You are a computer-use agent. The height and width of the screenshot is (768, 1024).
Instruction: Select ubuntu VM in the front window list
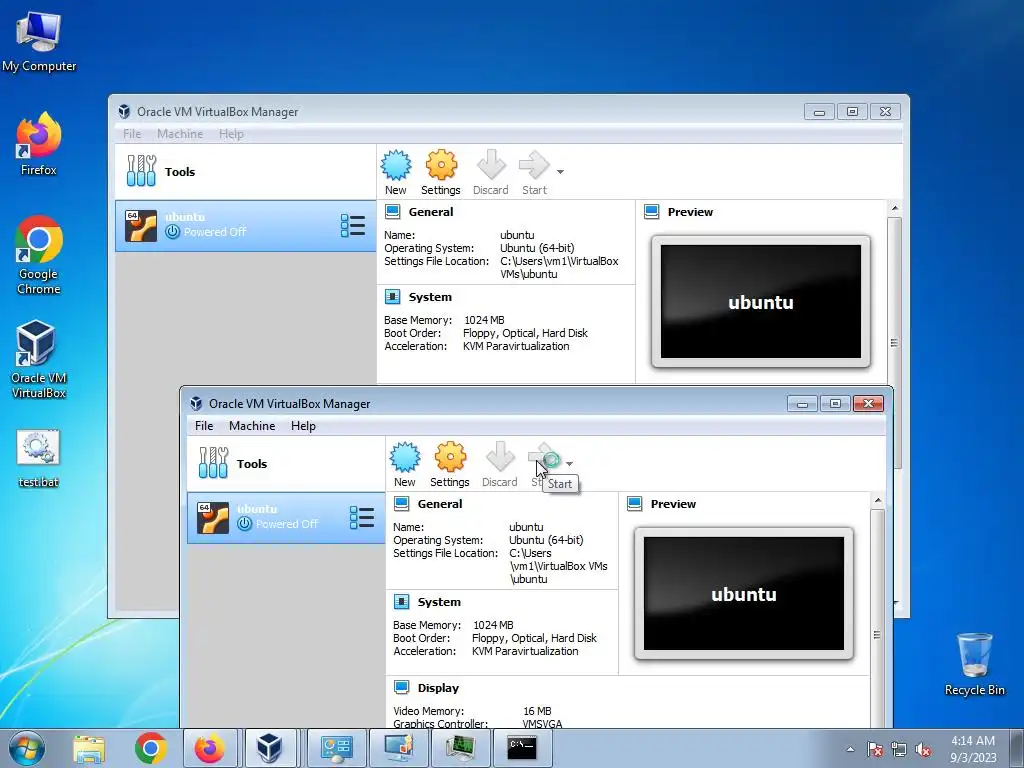(286, 518)
